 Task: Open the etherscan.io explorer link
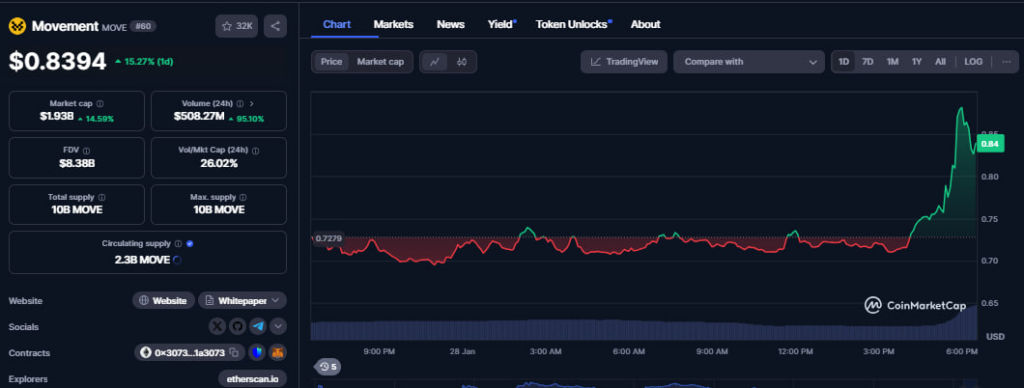click(x=253, y=378)
